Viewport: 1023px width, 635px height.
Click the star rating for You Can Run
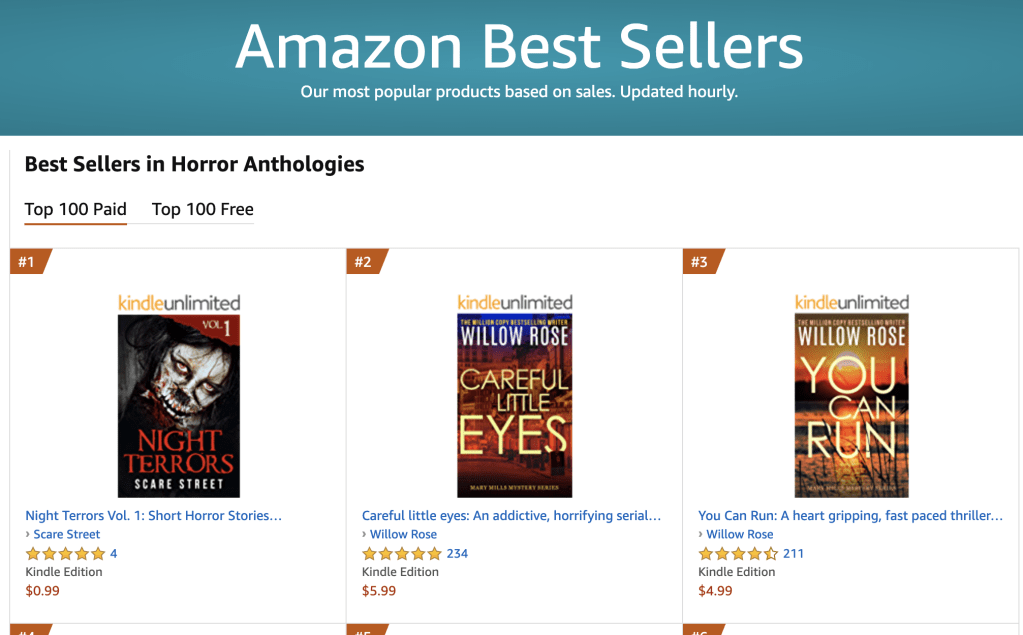click(738, 553)
